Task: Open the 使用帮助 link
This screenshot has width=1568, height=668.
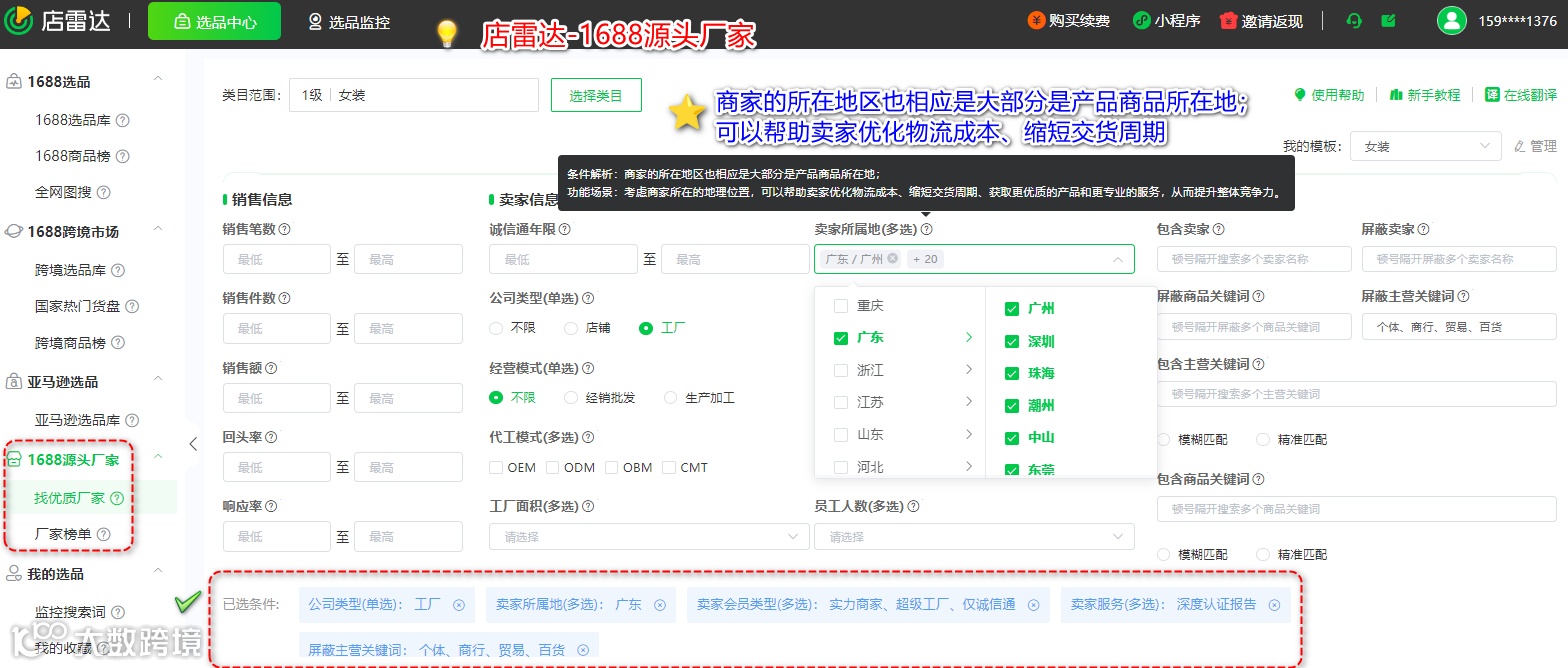Action: [x=1329, y=95]
